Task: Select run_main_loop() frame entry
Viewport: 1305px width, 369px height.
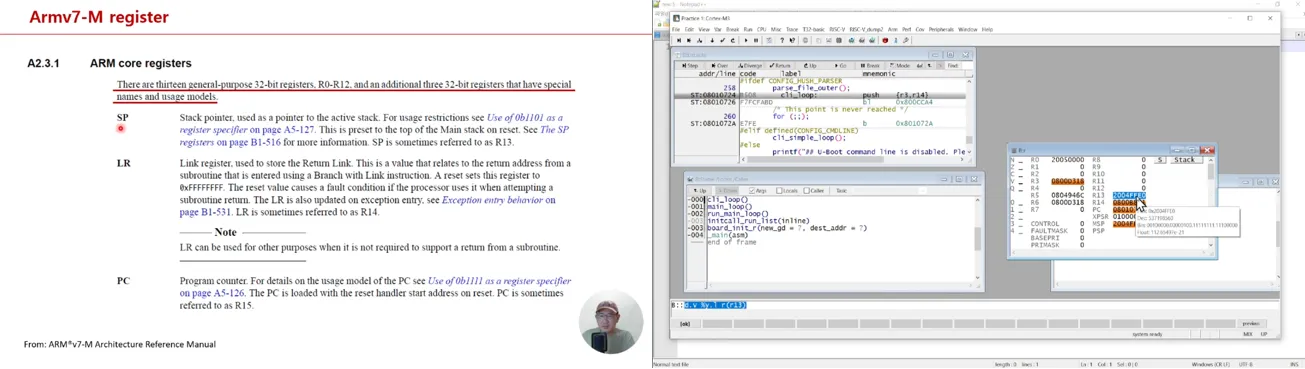Action: [738, 214]
